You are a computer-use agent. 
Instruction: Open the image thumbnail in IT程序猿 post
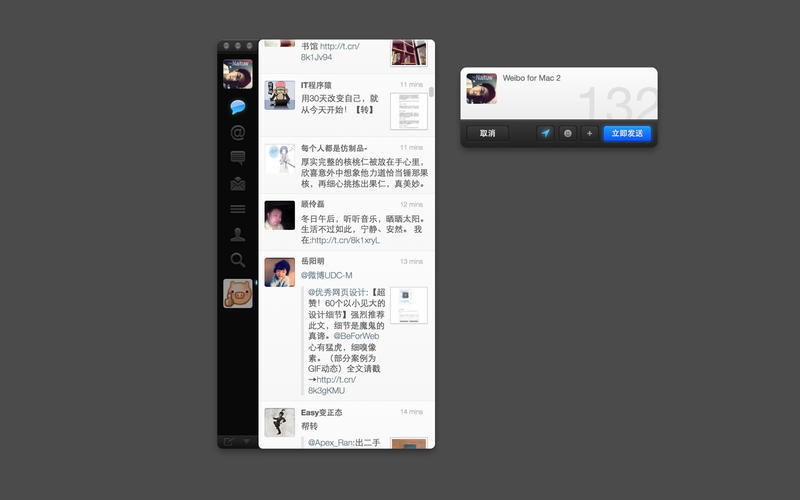click(x=409, y=111)
